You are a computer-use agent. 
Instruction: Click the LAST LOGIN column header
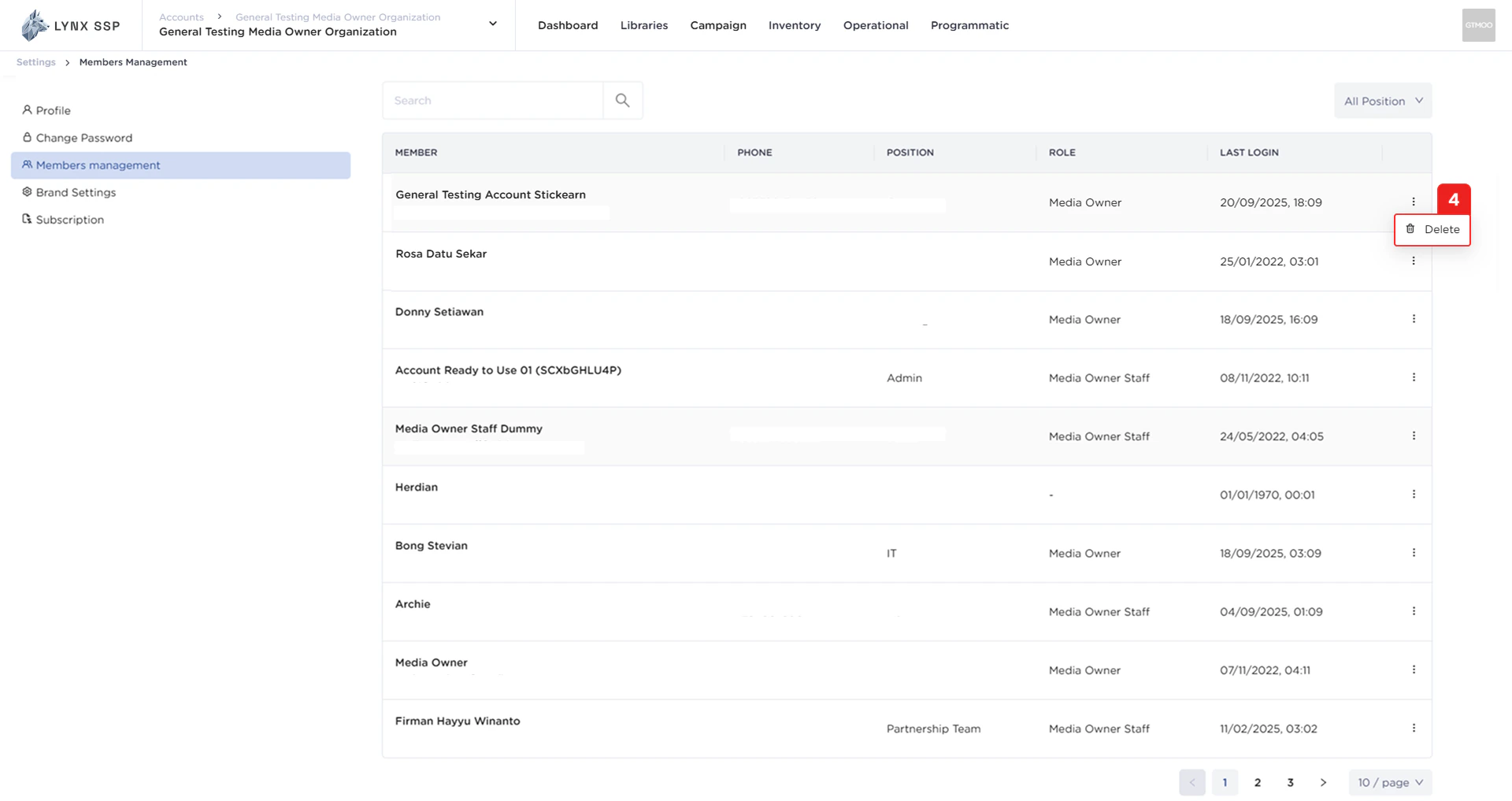1249,153
